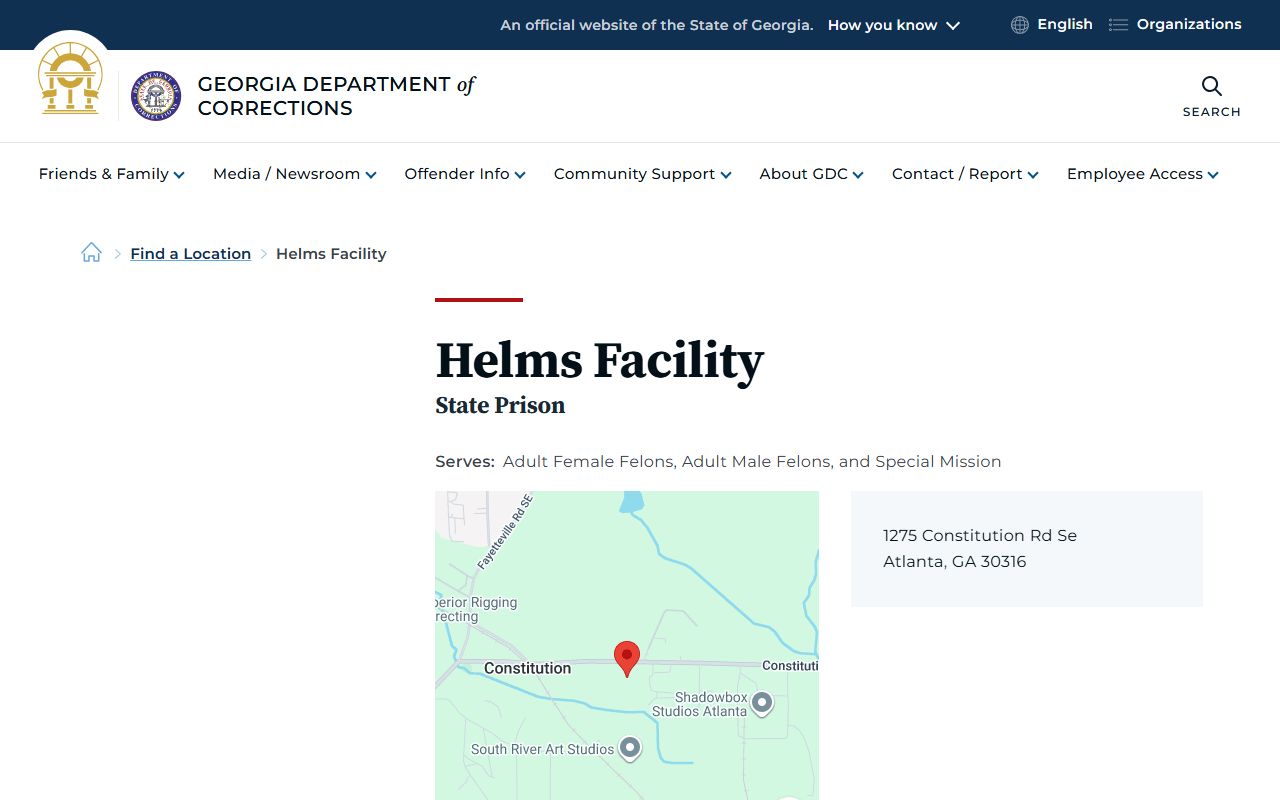Viewport: 1280px width, 800px height.
Task: Open the Contact / Report menu
Action: [x=966, y=174]
